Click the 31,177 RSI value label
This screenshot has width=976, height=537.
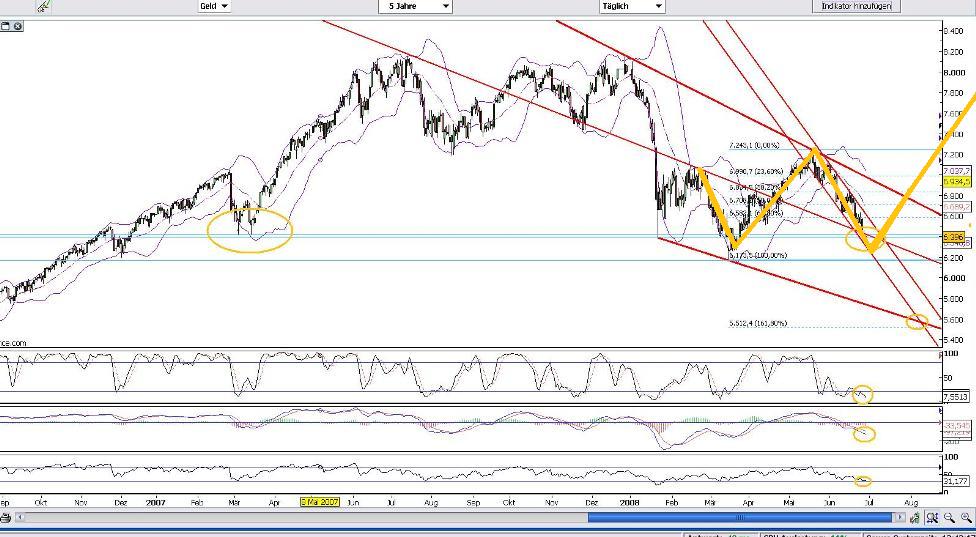click(955, 481)
